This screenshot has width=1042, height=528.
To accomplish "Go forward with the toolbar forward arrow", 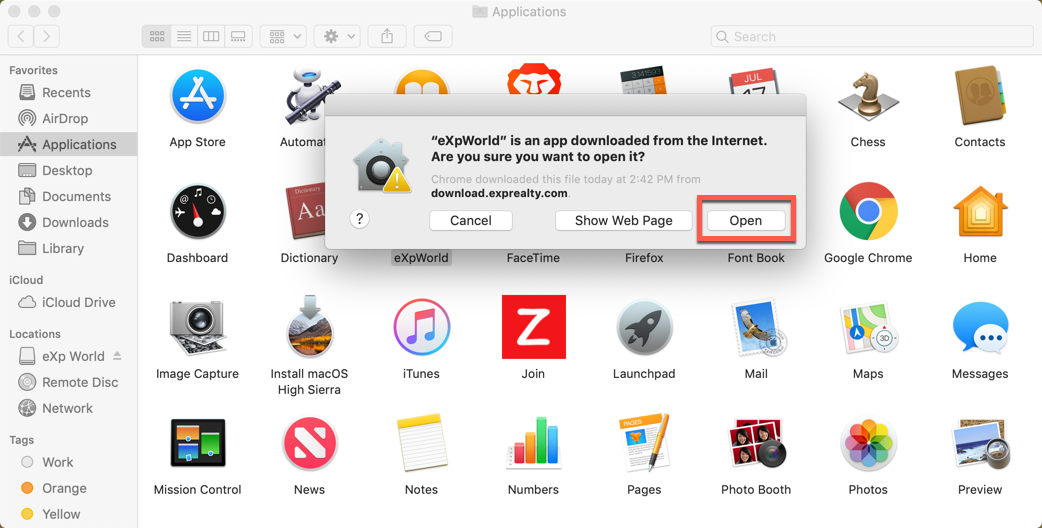I will [47, 37].
